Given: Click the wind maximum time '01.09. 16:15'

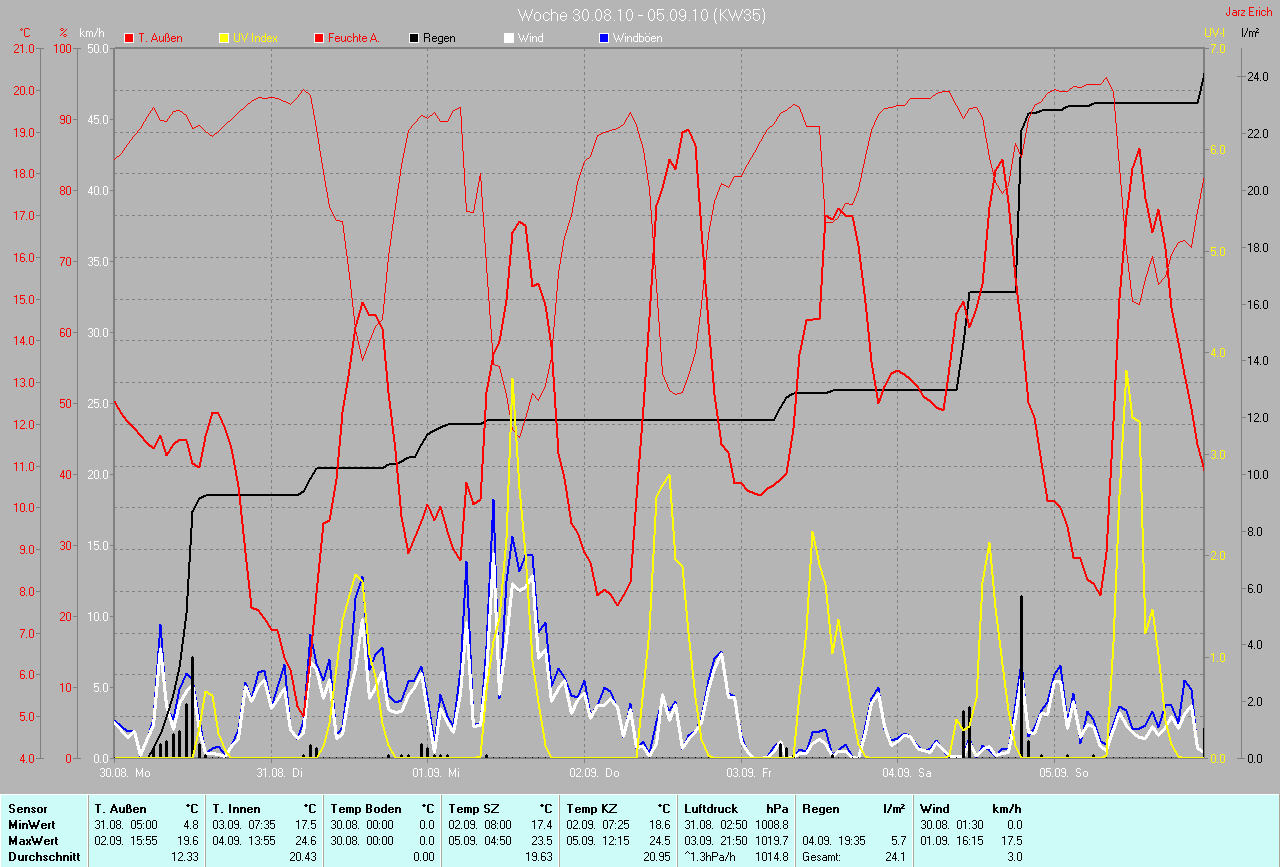Looking at the screenshot, I should [x=952, y=841].
